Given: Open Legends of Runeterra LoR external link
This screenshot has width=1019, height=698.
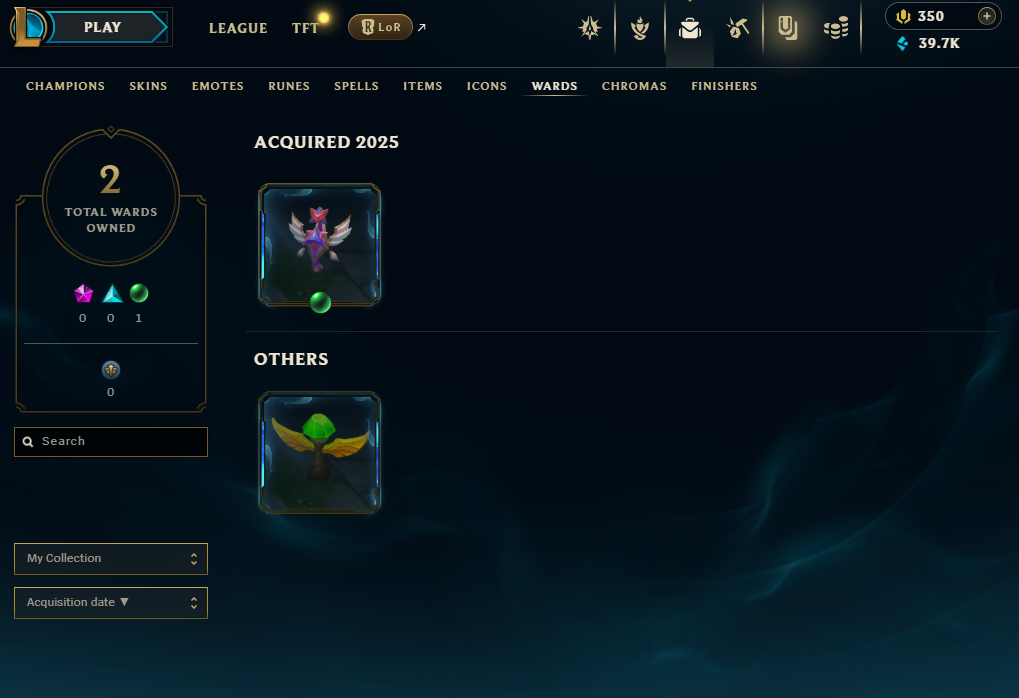Looking at the screenshot, I should point(381,27).
